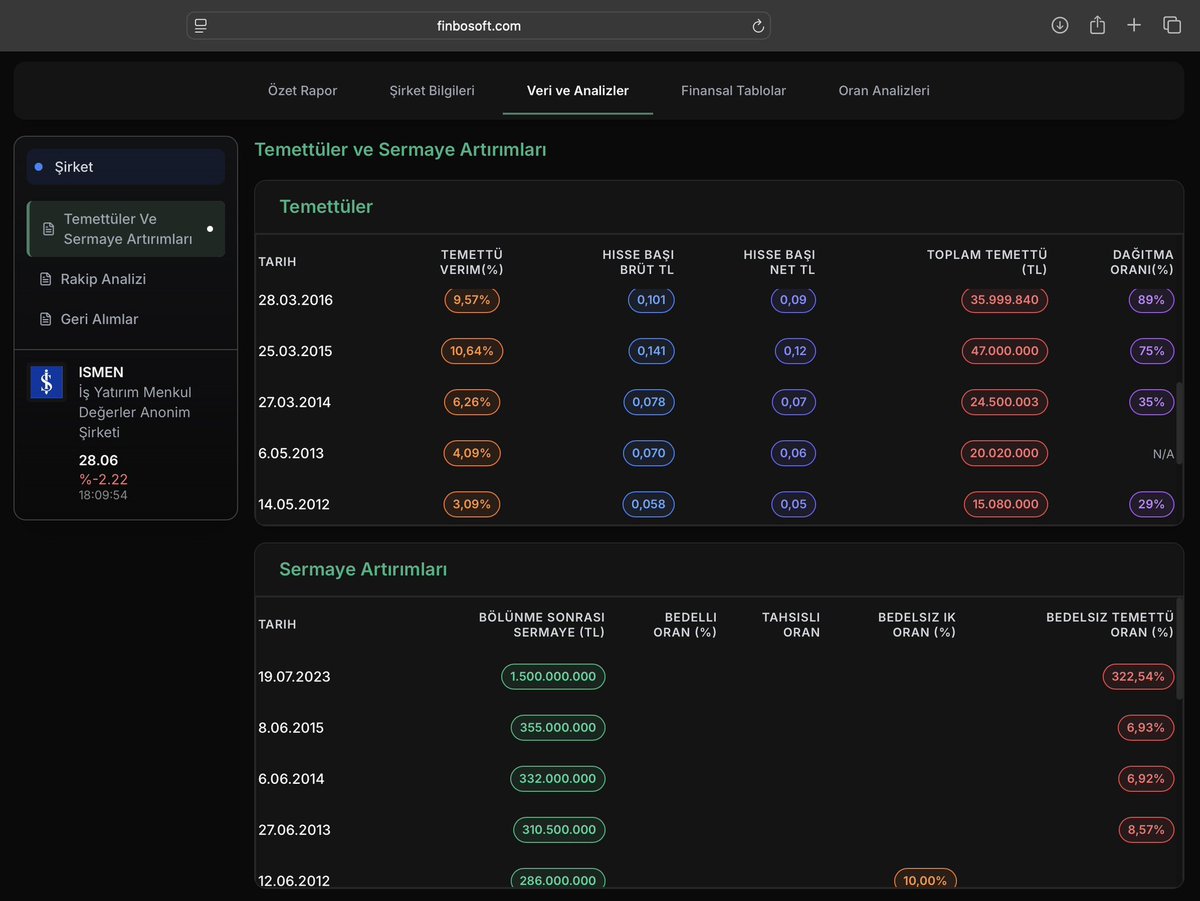Select the Oran Analizleri tab
The height and width of the screenshot is (901, 1200).
884,90
